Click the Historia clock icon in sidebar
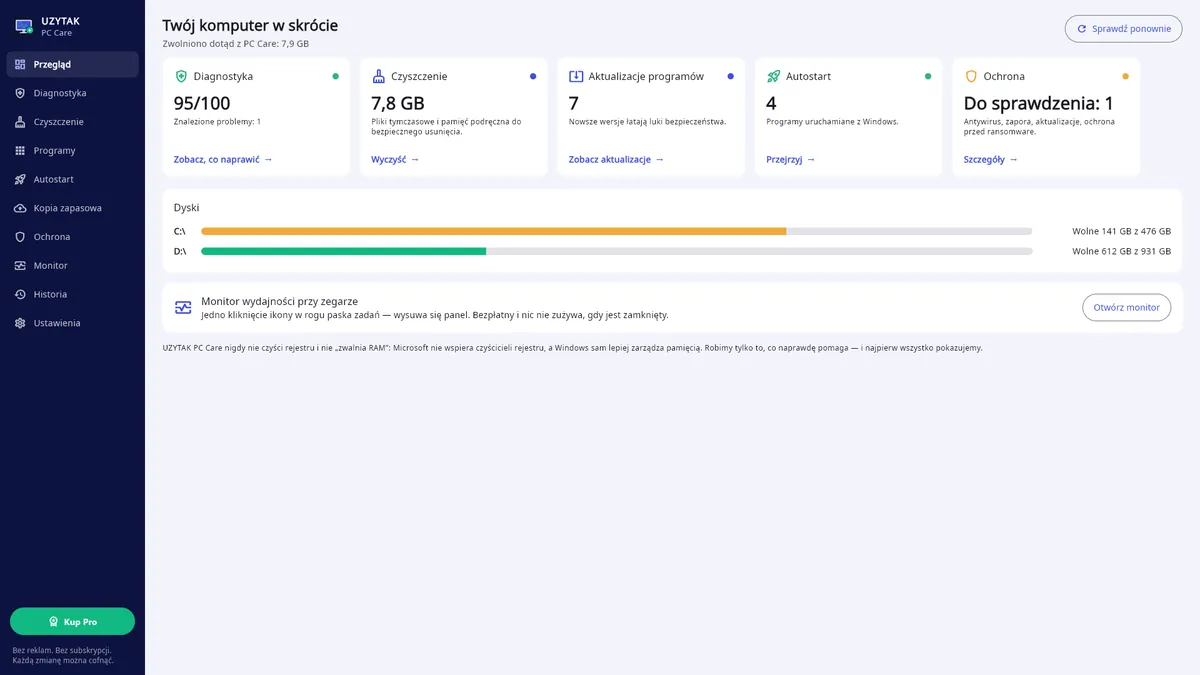Viewport: 1200px width, 675px height. tap(20, 294)
